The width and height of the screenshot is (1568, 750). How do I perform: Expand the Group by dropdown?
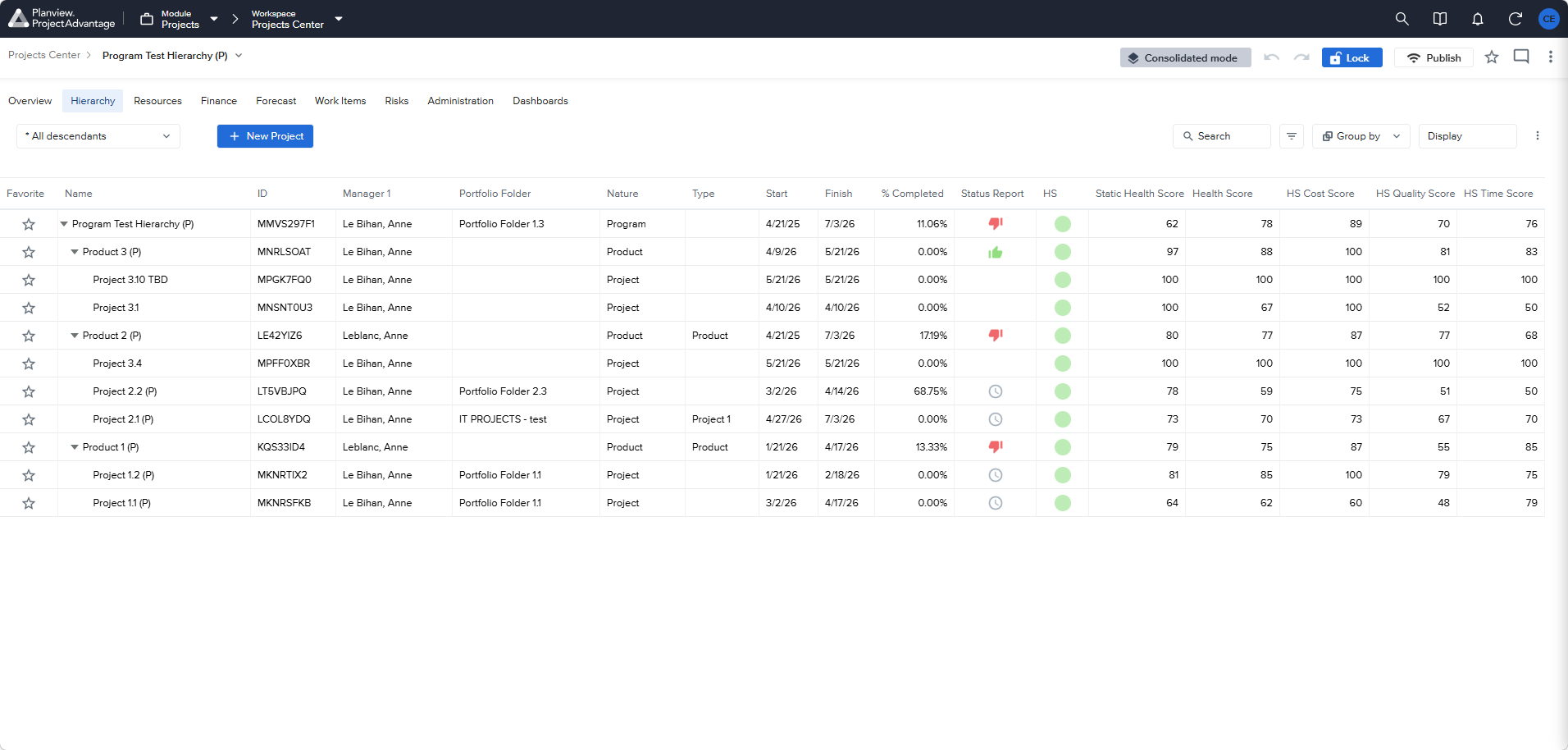click(1361, 136)
